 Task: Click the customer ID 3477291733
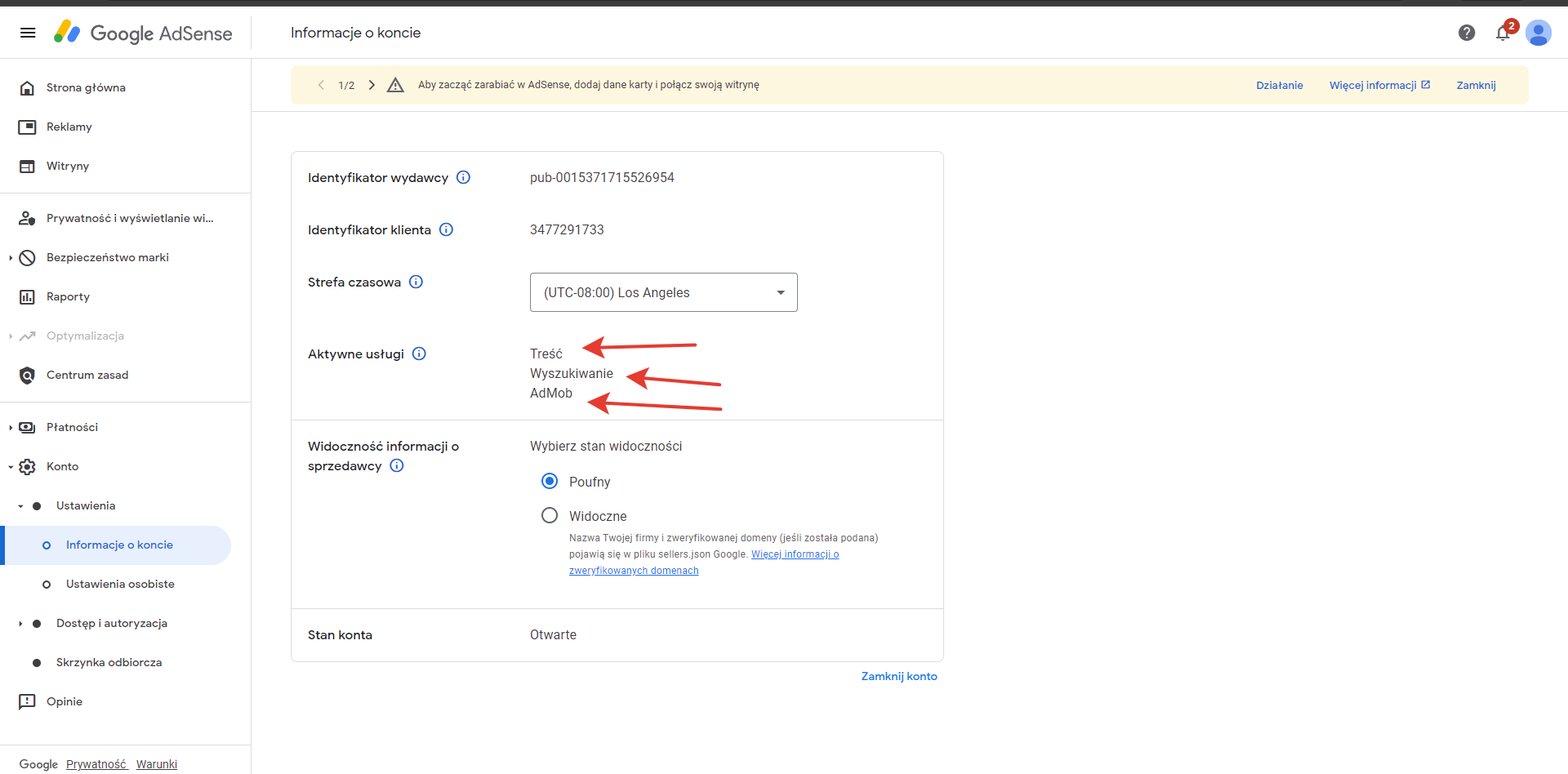567,229
